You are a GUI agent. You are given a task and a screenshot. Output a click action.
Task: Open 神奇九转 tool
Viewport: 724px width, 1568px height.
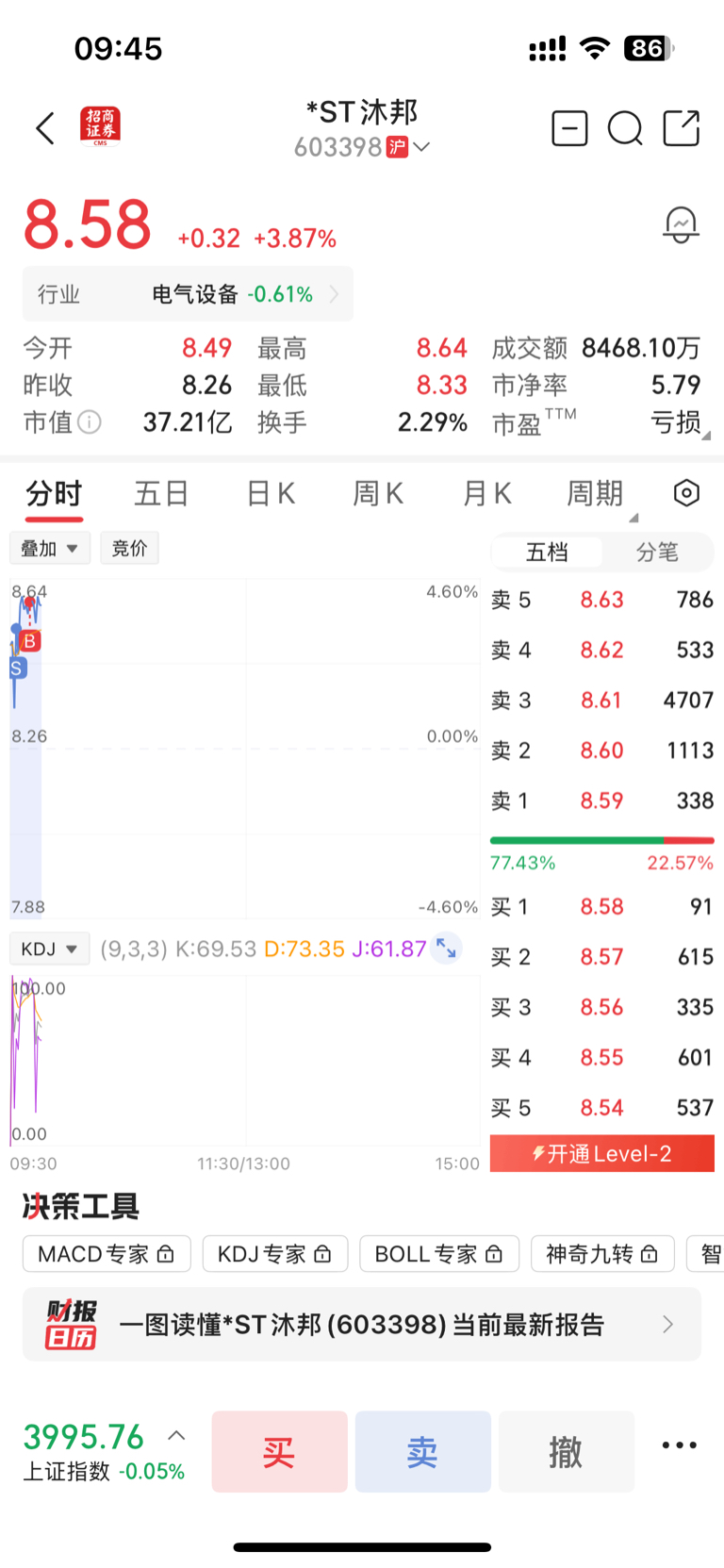tap(602, 1254)
